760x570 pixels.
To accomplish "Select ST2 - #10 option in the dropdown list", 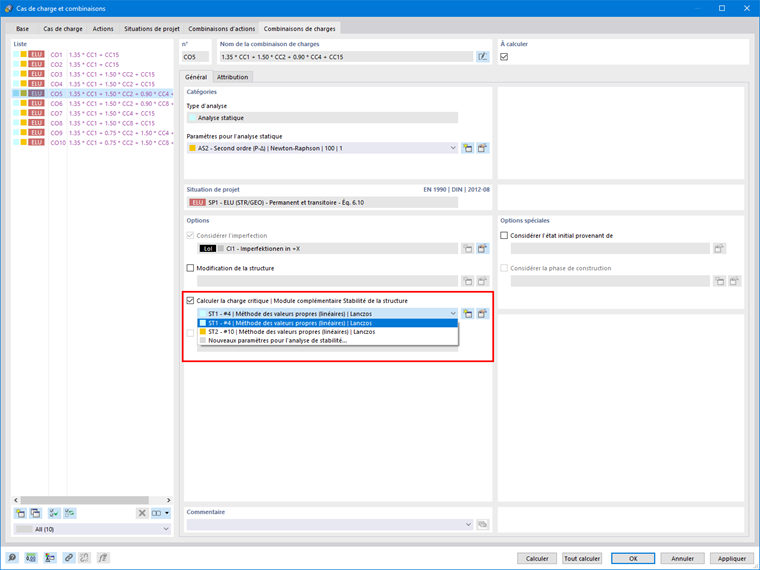I will pos(328,332).
